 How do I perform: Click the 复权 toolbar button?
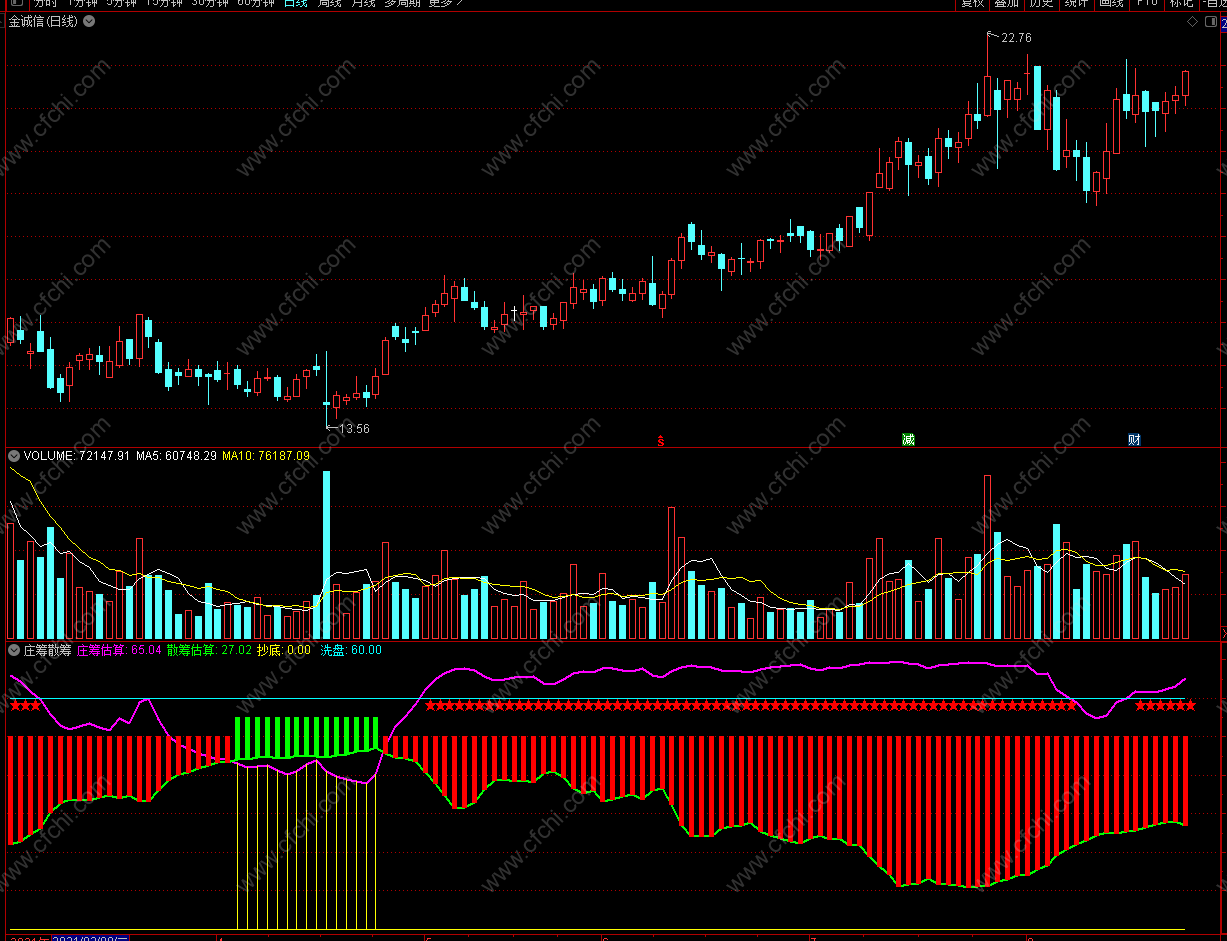pos(973,4)
